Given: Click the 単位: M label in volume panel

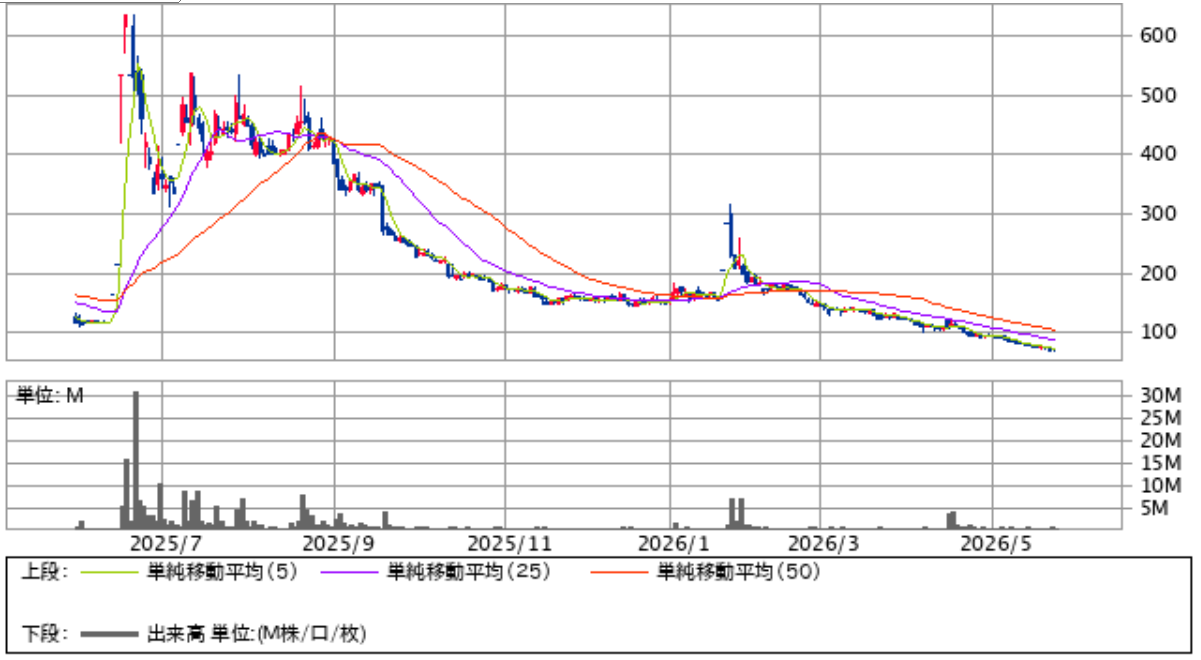Looking at the screenshot, I should tap(51, 395).
